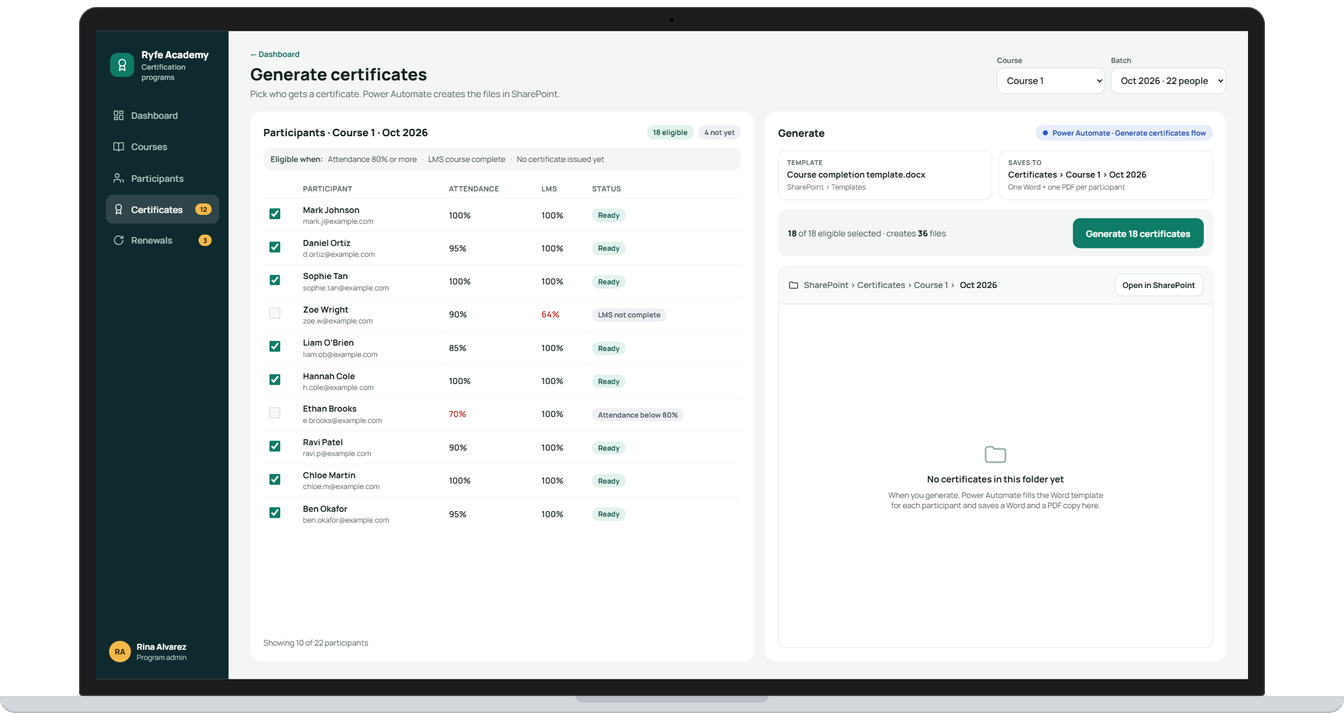This screenshot has width=1344, height=720.
Task: Toggle Sophie Tan's checkbox
Action: [275, 280]
